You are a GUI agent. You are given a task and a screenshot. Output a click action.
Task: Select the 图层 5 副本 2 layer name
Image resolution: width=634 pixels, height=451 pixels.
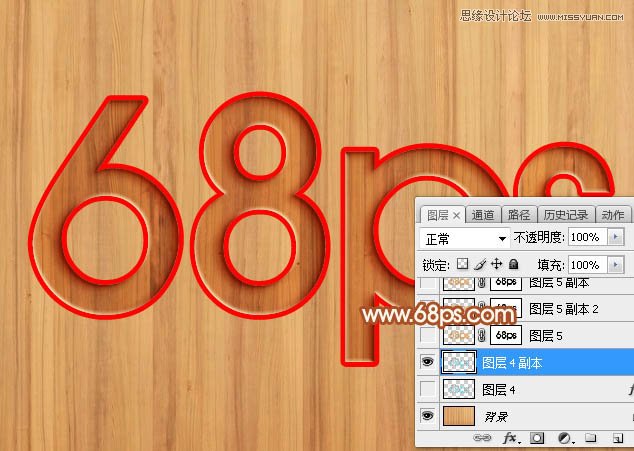pyautogui.click(x=564, y=309)
